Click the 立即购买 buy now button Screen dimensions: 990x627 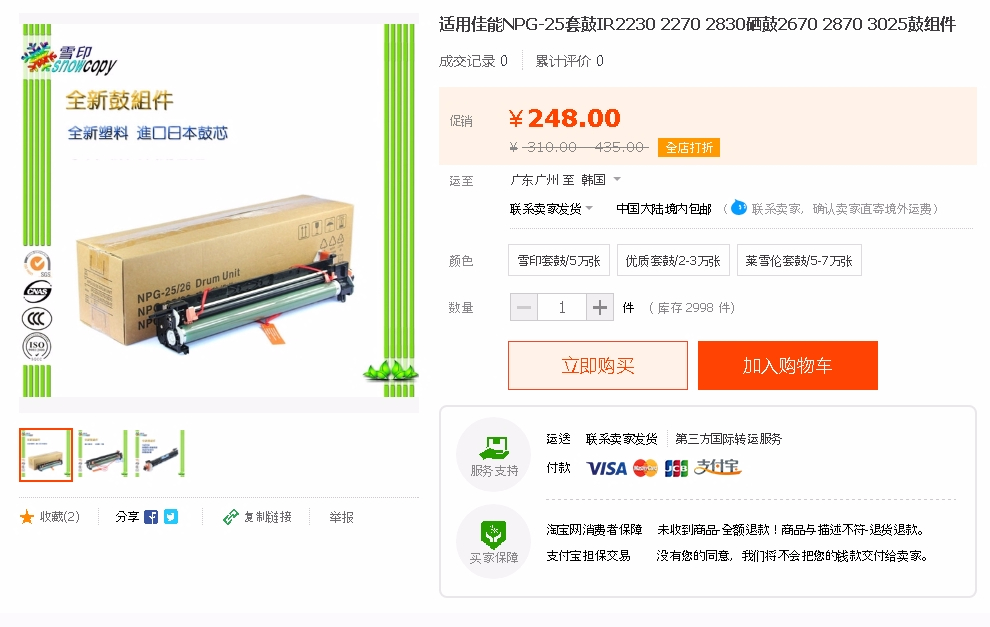coord(598,366)
